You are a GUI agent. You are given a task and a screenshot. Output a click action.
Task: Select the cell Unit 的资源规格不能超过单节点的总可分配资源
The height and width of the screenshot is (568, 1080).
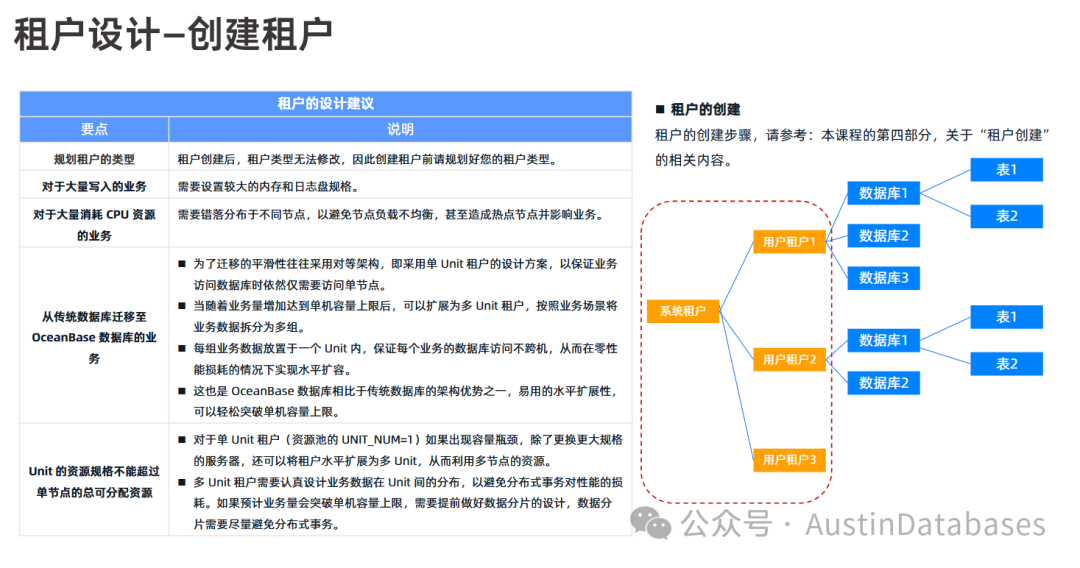point(94,481)
